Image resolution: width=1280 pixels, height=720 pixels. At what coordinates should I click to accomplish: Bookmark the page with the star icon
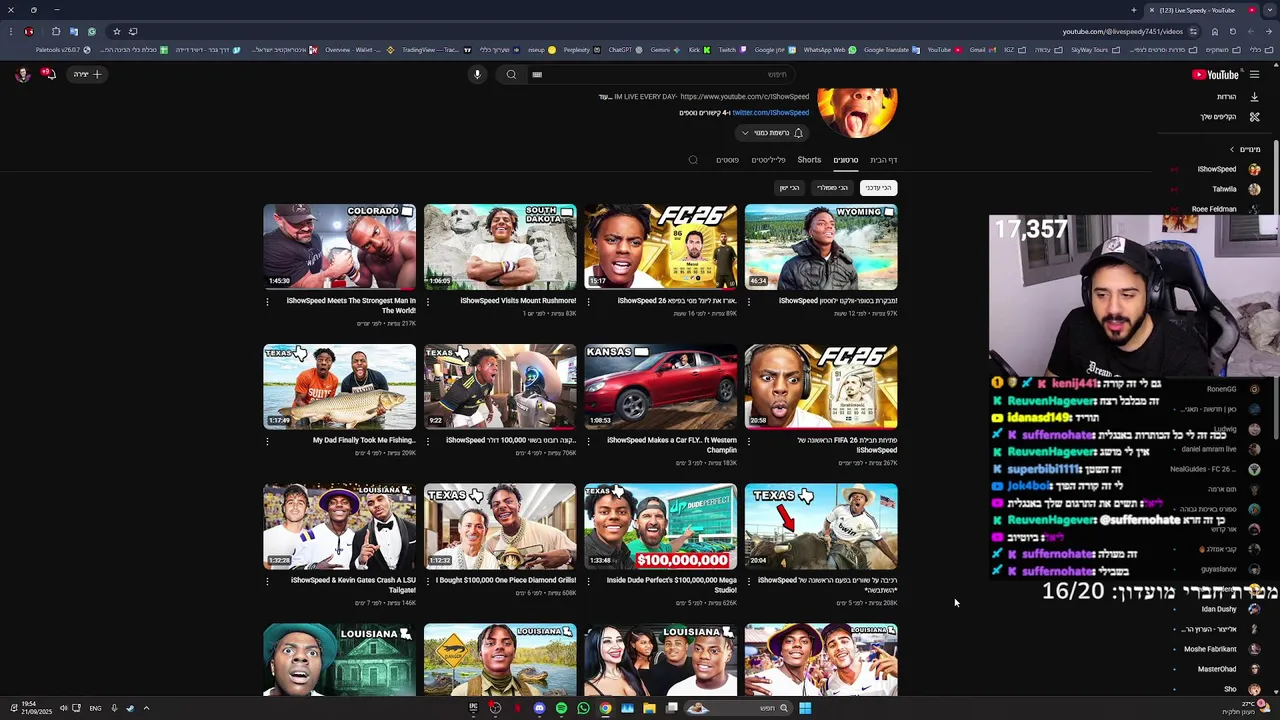click(116, 31)
